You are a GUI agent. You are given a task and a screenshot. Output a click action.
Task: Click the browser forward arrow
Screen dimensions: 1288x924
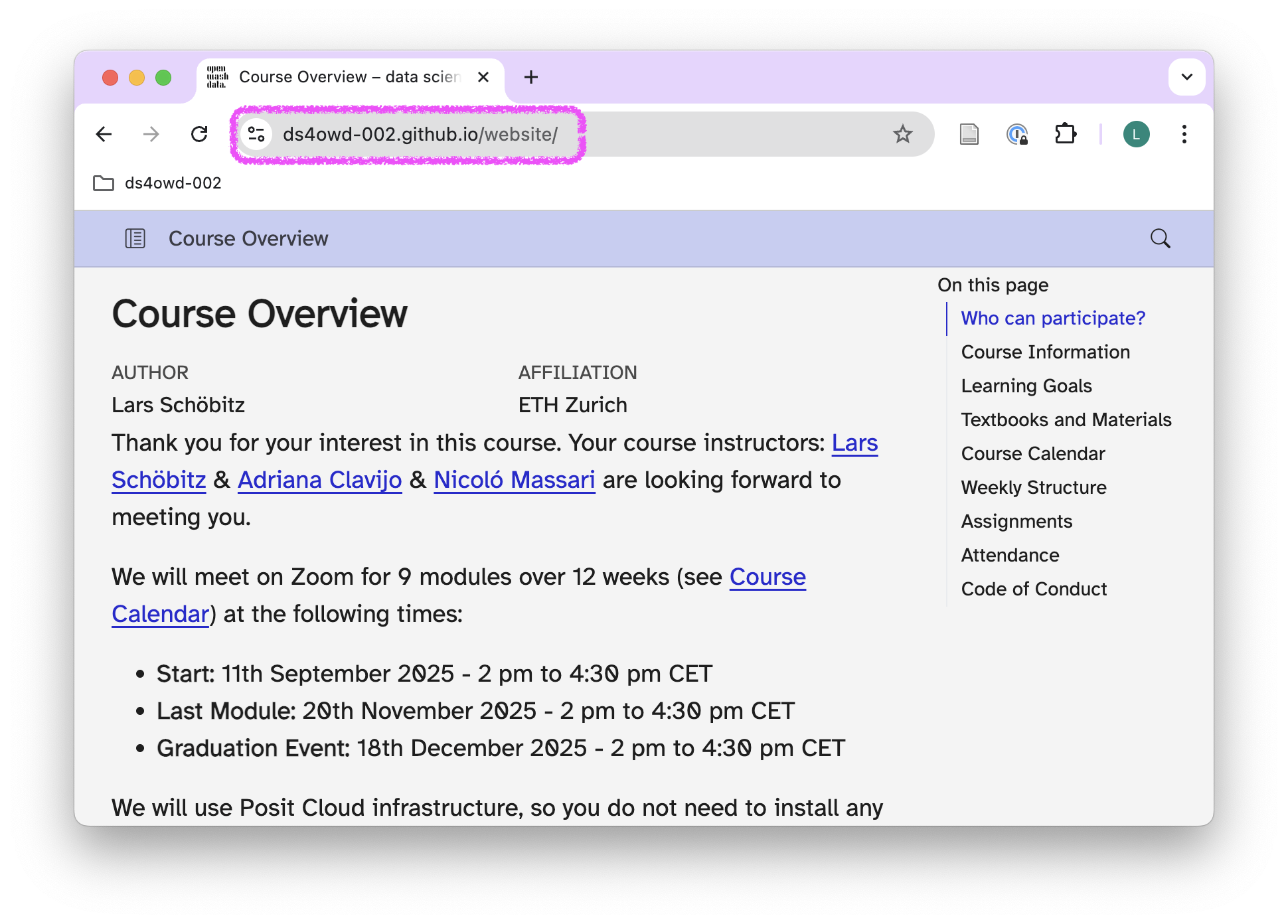(x=151, y=135)
